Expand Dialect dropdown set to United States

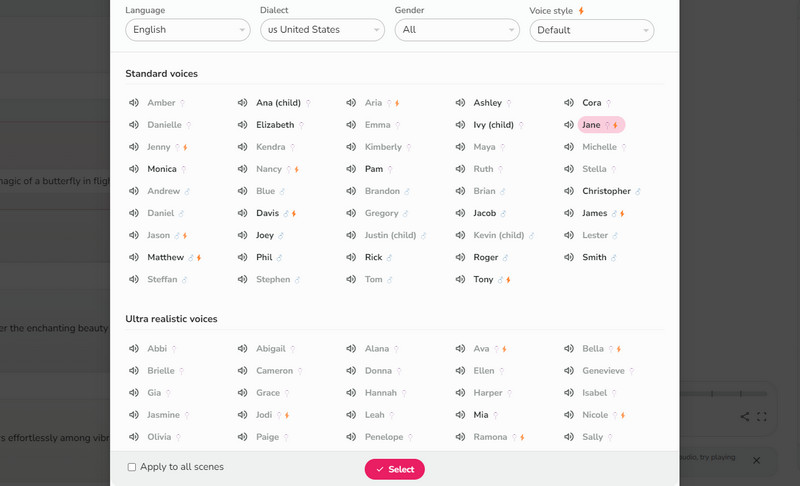(322, 30)
